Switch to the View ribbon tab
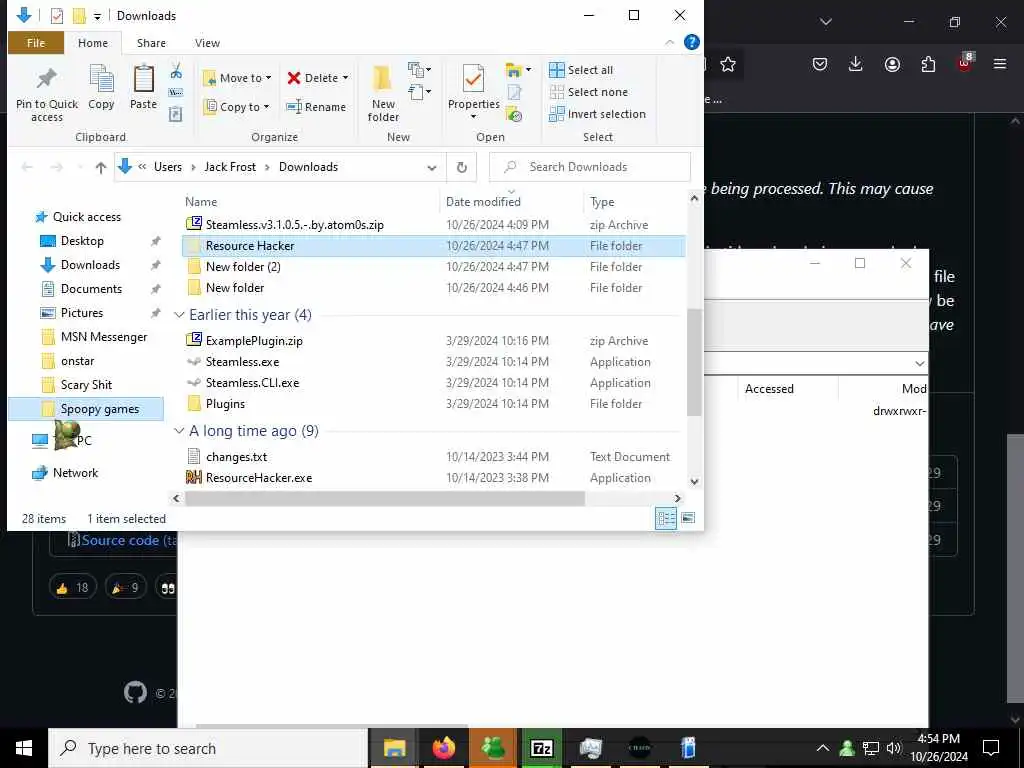Viewport: 1024px width, 768px height. click(x=207, y=43)
